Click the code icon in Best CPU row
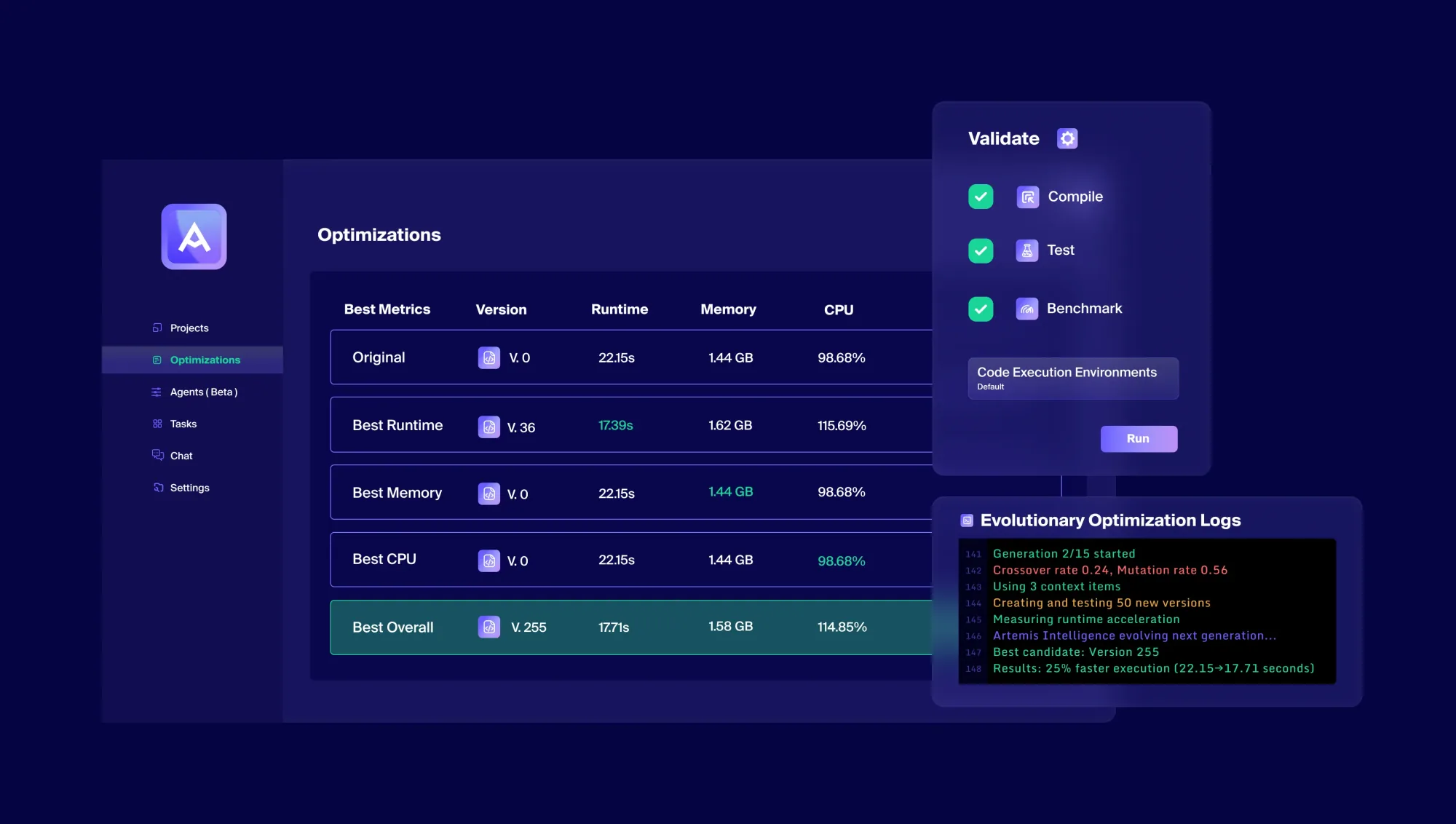This screenshot has height=824, width=1456. [489, 560]
